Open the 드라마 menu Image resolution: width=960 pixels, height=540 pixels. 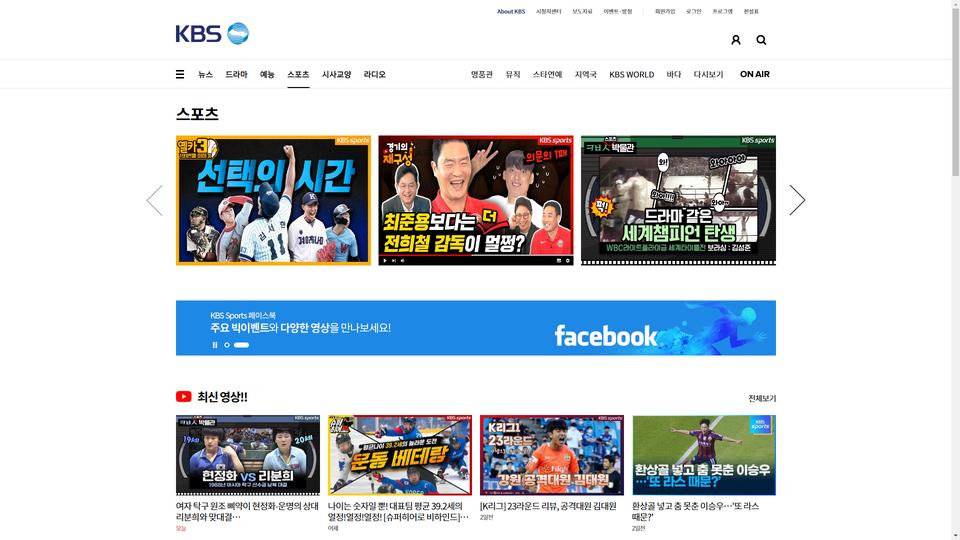(x=236, y=74)
